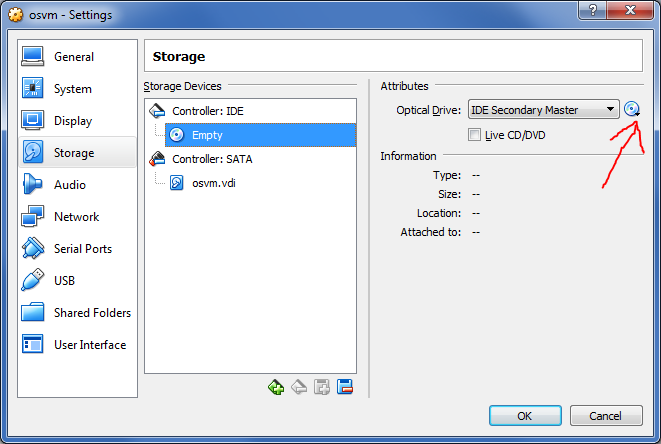Click the optical disc icon beside Empty
The height and width of the screenshot is (444, 661).
click(x=177, y=135)
